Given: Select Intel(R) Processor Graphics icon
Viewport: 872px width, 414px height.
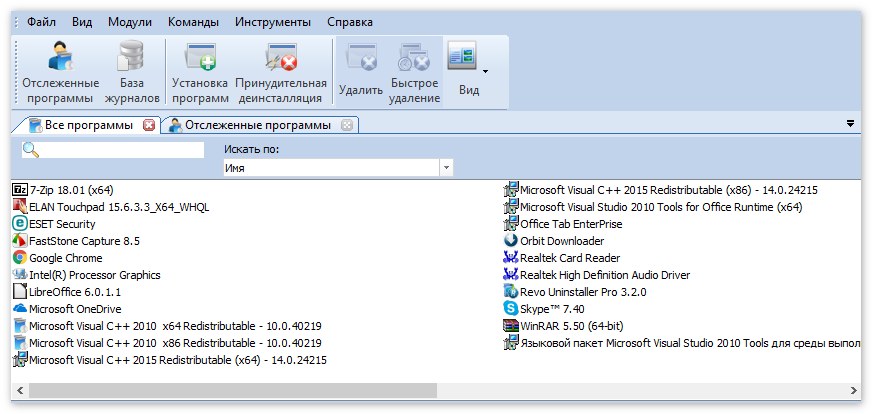Looking at the screenshot, I should pyautogui.click(x=19, y=275).
